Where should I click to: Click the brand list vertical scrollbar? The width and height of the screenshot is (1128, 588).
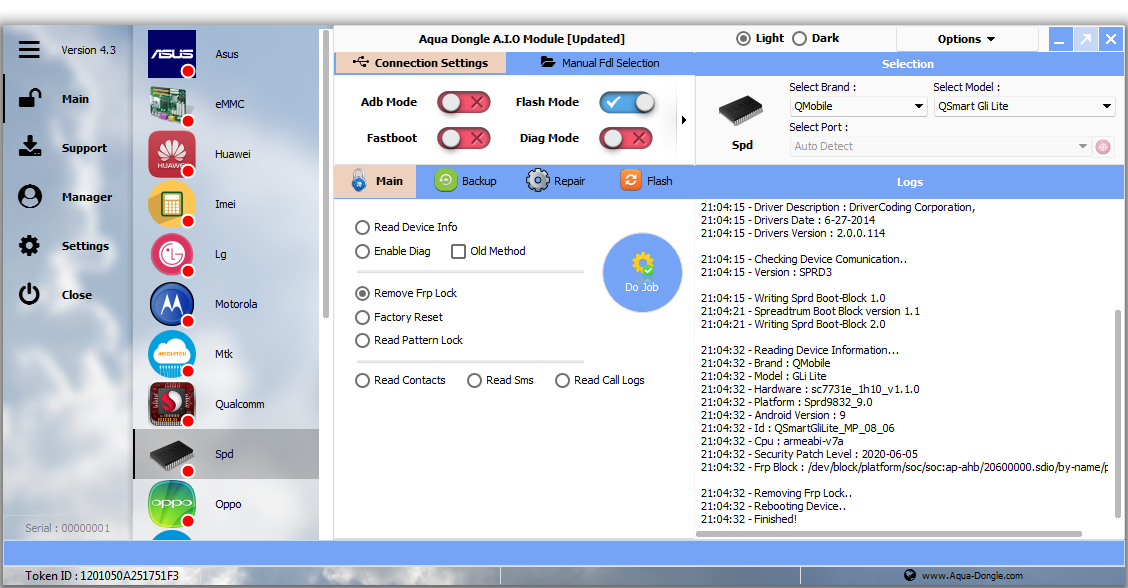click(326, 173)
